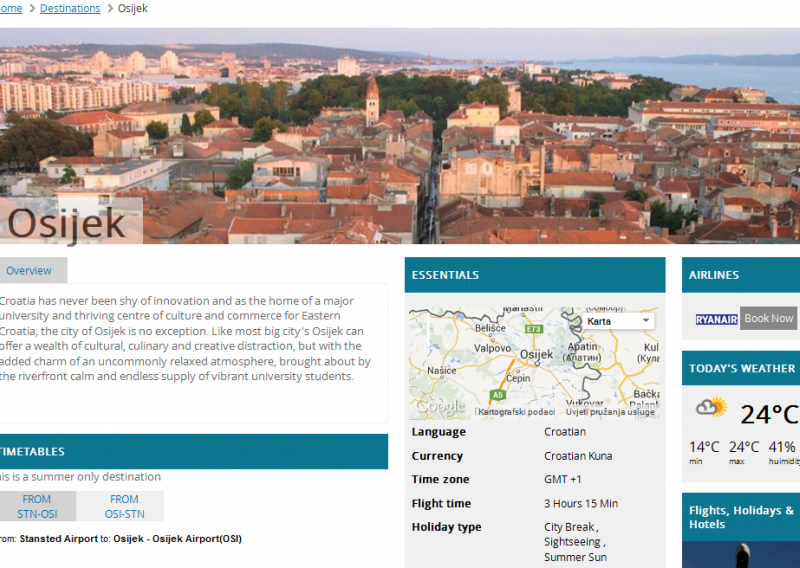Viewport: 800px width, 568px height.
Task: Click the summer only destination note
Action: 80,477
